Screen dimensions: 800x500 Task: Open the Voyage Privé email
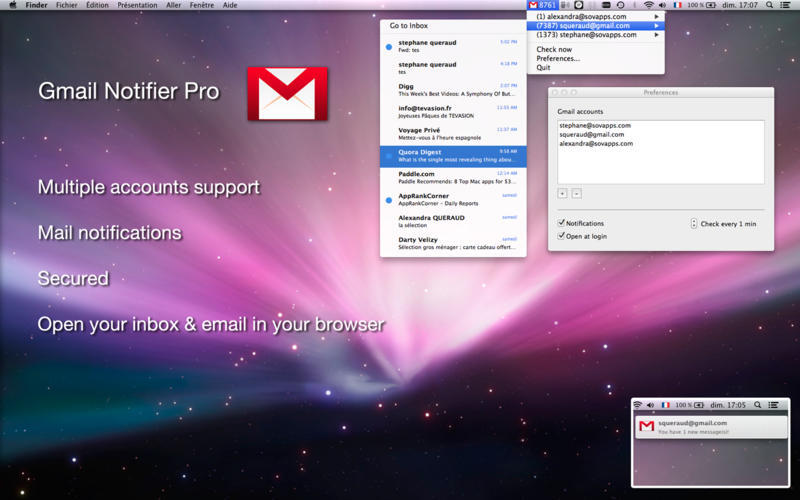click(x=453, y=134)
